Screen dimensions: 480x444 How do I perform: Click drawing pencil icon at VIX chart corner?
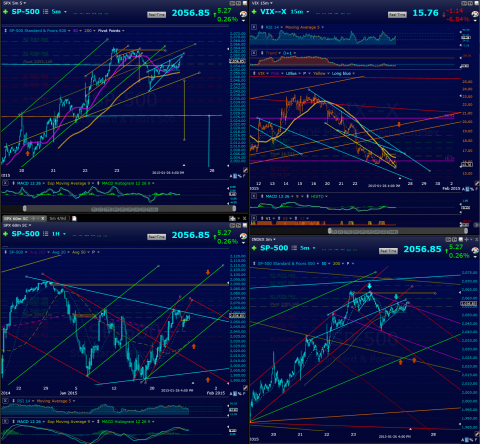click(477, 183)
